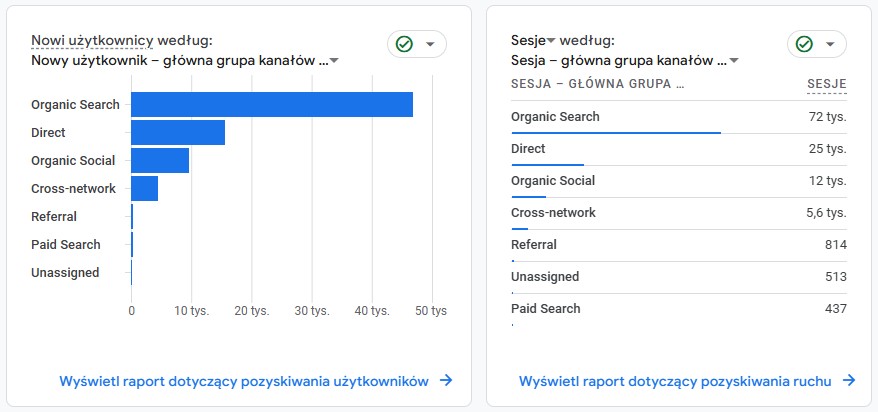Click the Organic Search bar in chart
This screenshot has height=412, width=878.
272,104
